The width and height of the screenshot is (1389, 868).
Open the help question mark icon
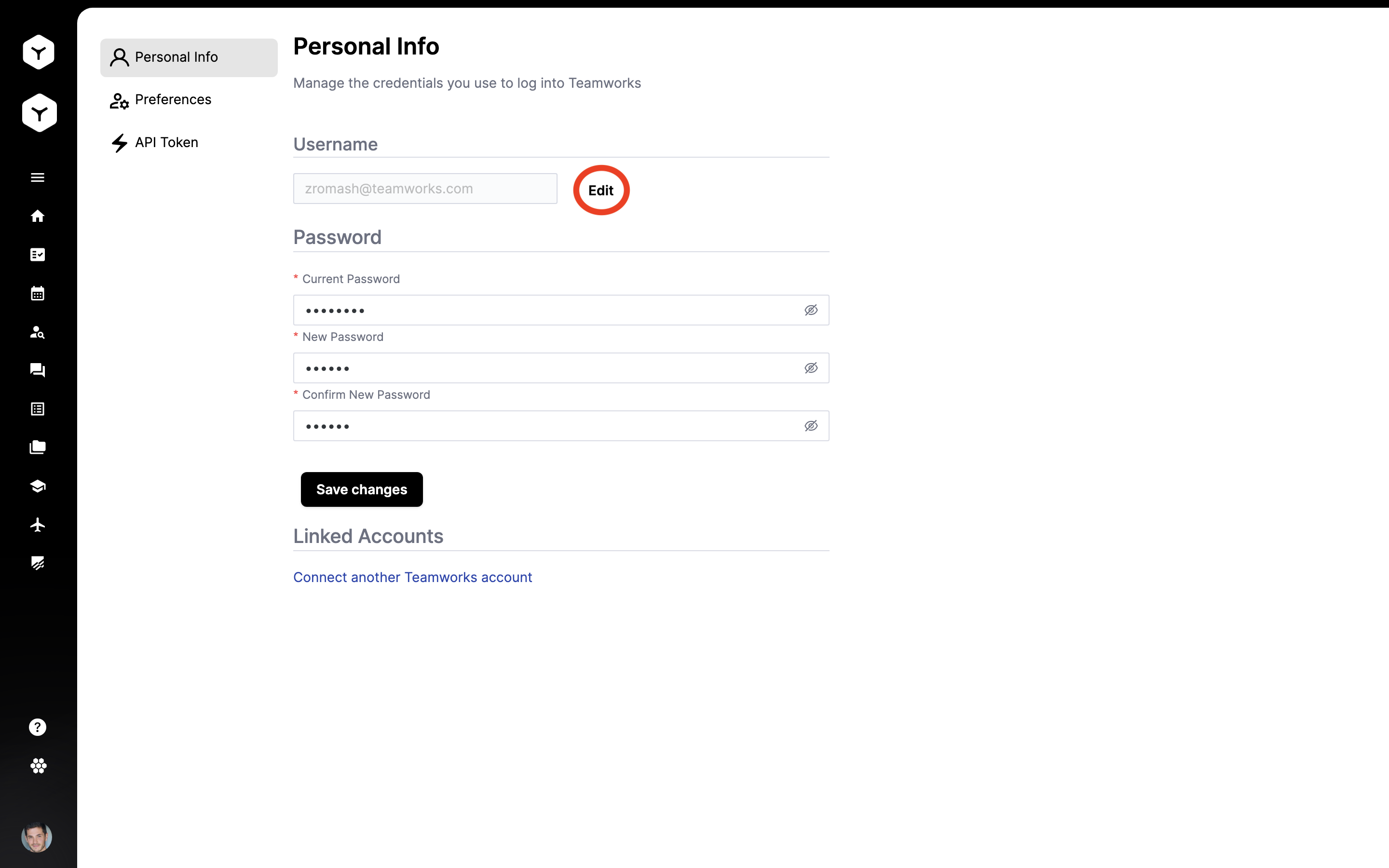37,727
